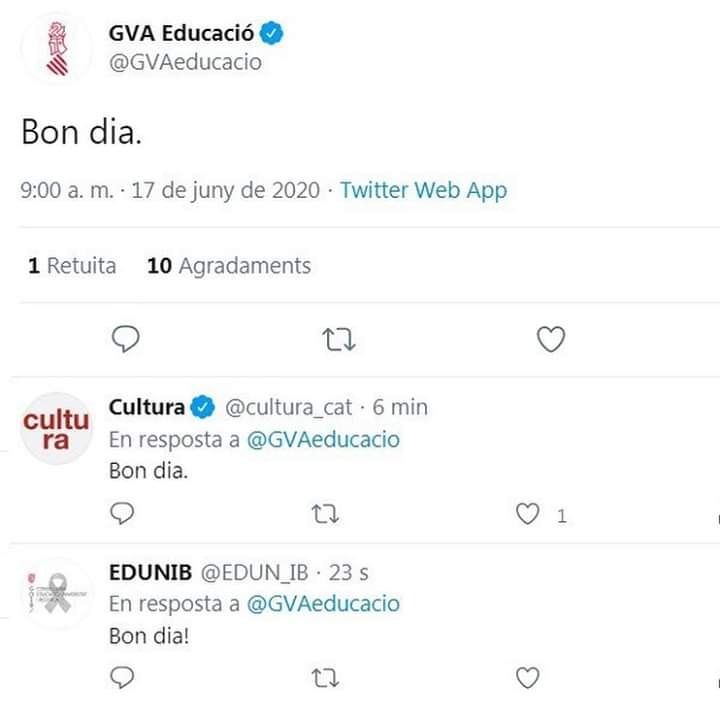The width and height of the screenshot is (720, 719).
Task: Open @GVAeducacio mention in EDUNIB's reply
Action: [x=323, y=604]
